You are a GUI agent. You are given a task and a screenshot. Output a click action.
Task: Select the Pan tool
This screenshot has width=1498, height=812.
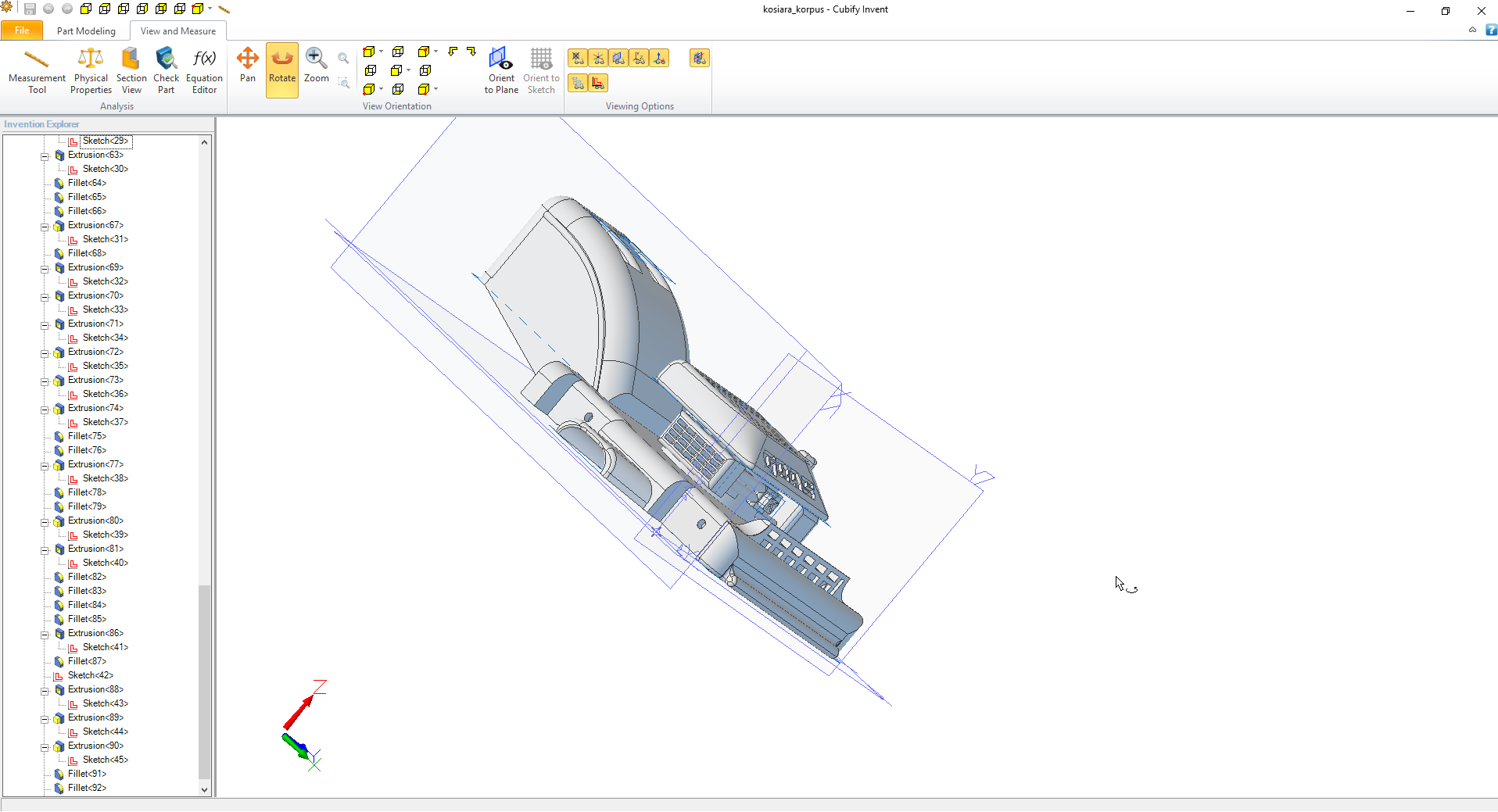click(248, 64)
